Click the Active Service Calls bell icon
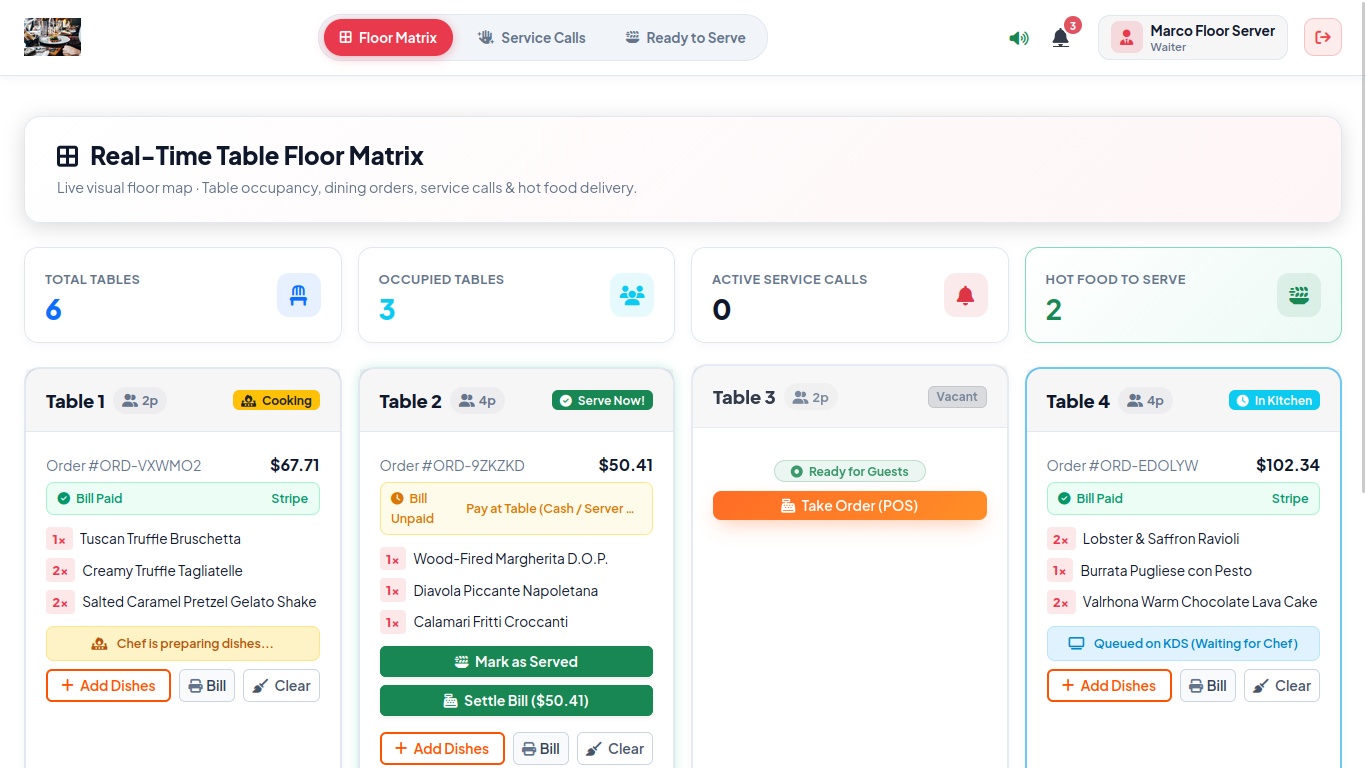 [966, 295]
